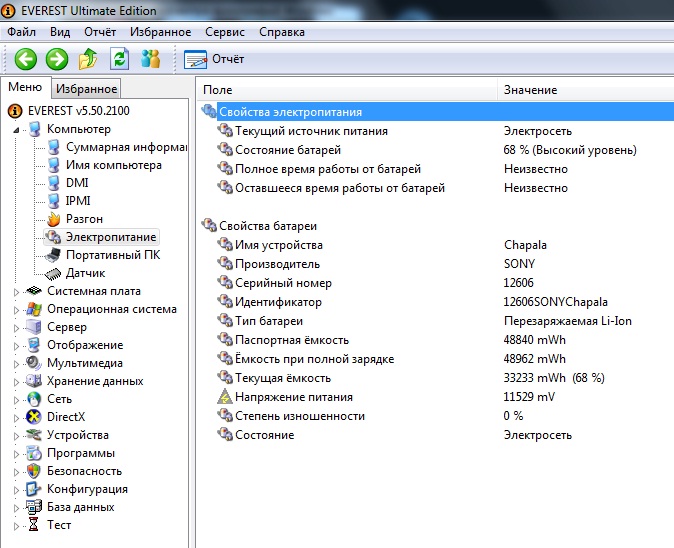Expand the Сервер node

tap(16, 328)
